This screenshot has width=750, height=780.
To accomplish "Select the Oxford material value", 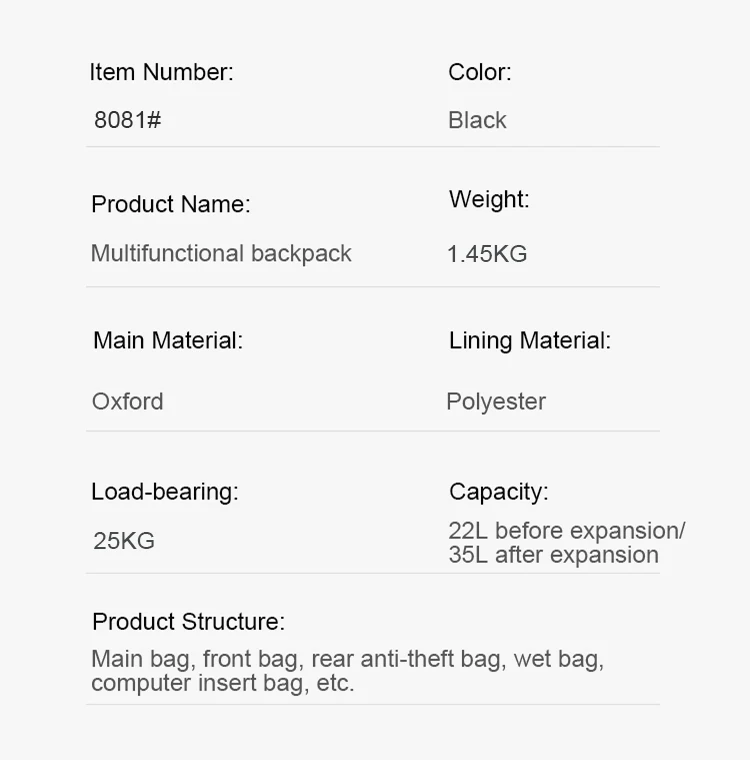I will pyautogui.click(x=127, y=401).
